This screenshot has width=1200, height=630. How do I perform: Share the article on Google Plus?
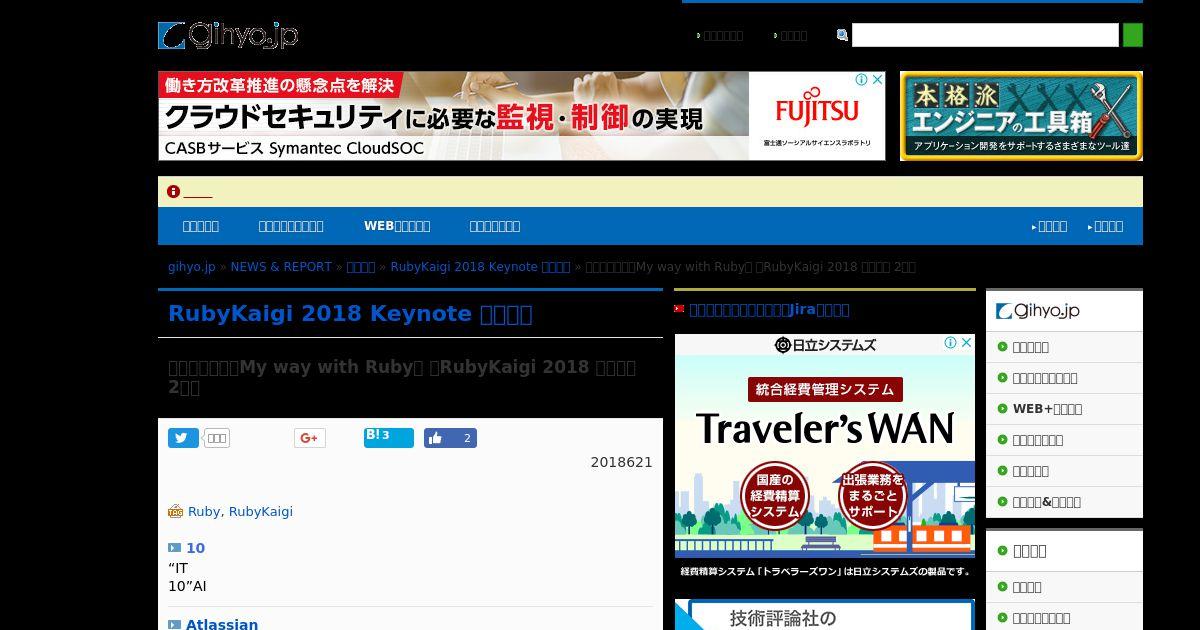(309, 438)
